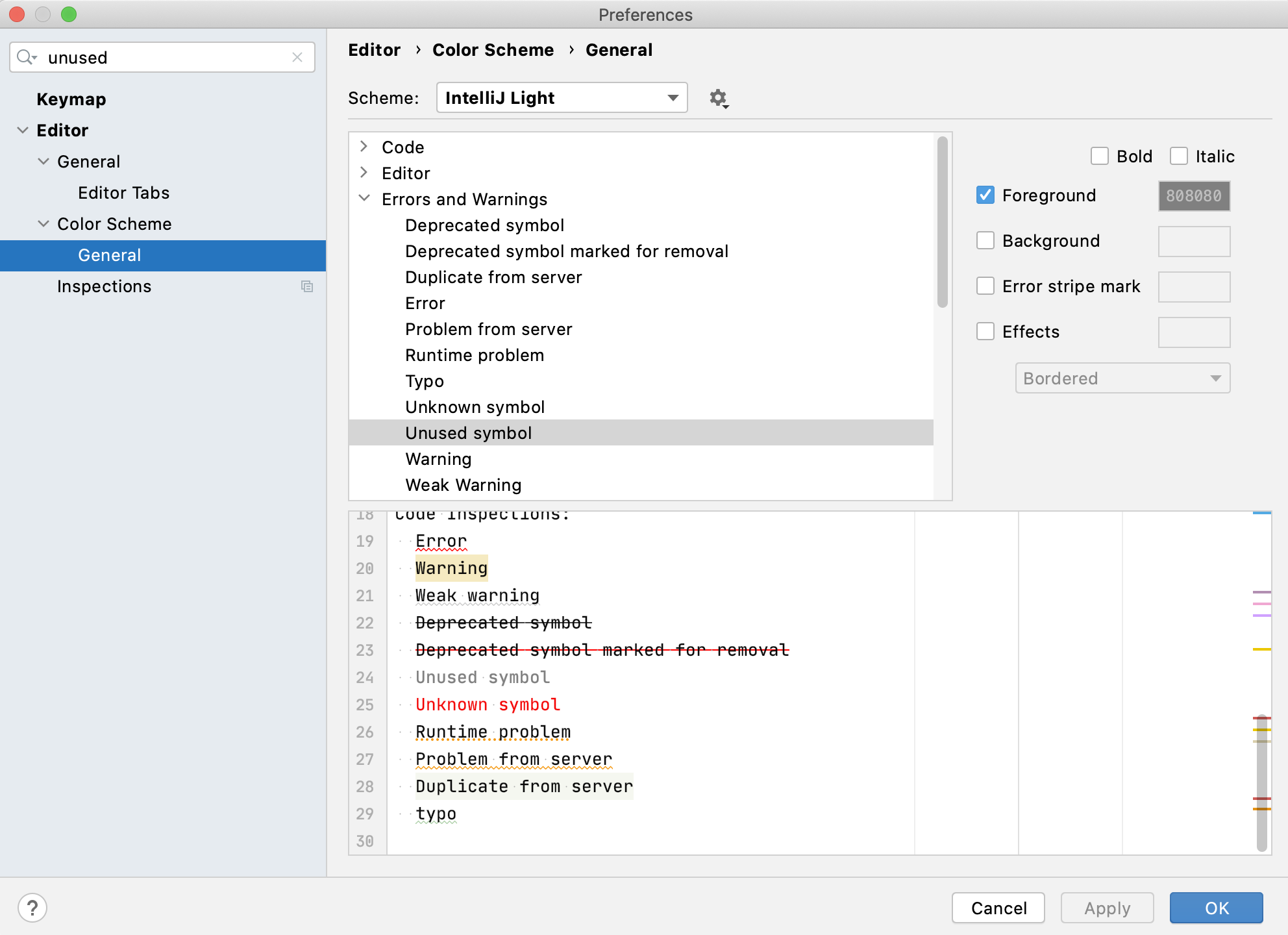Click the Color Scheme breadcrumb link
1288x935 pixels.
tap(493, 49)
